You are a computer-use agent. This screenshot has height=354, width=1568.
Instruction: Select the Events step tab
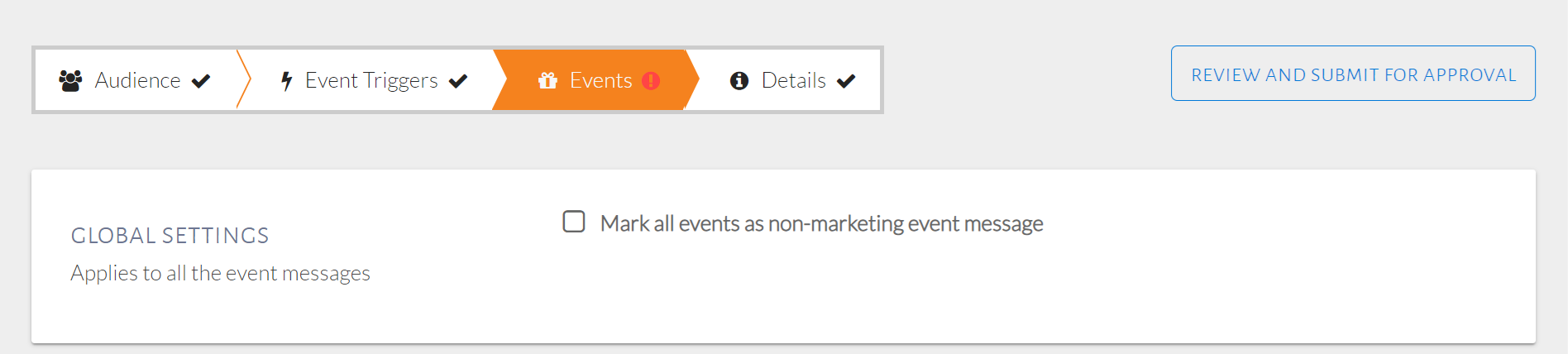point(600,80)
